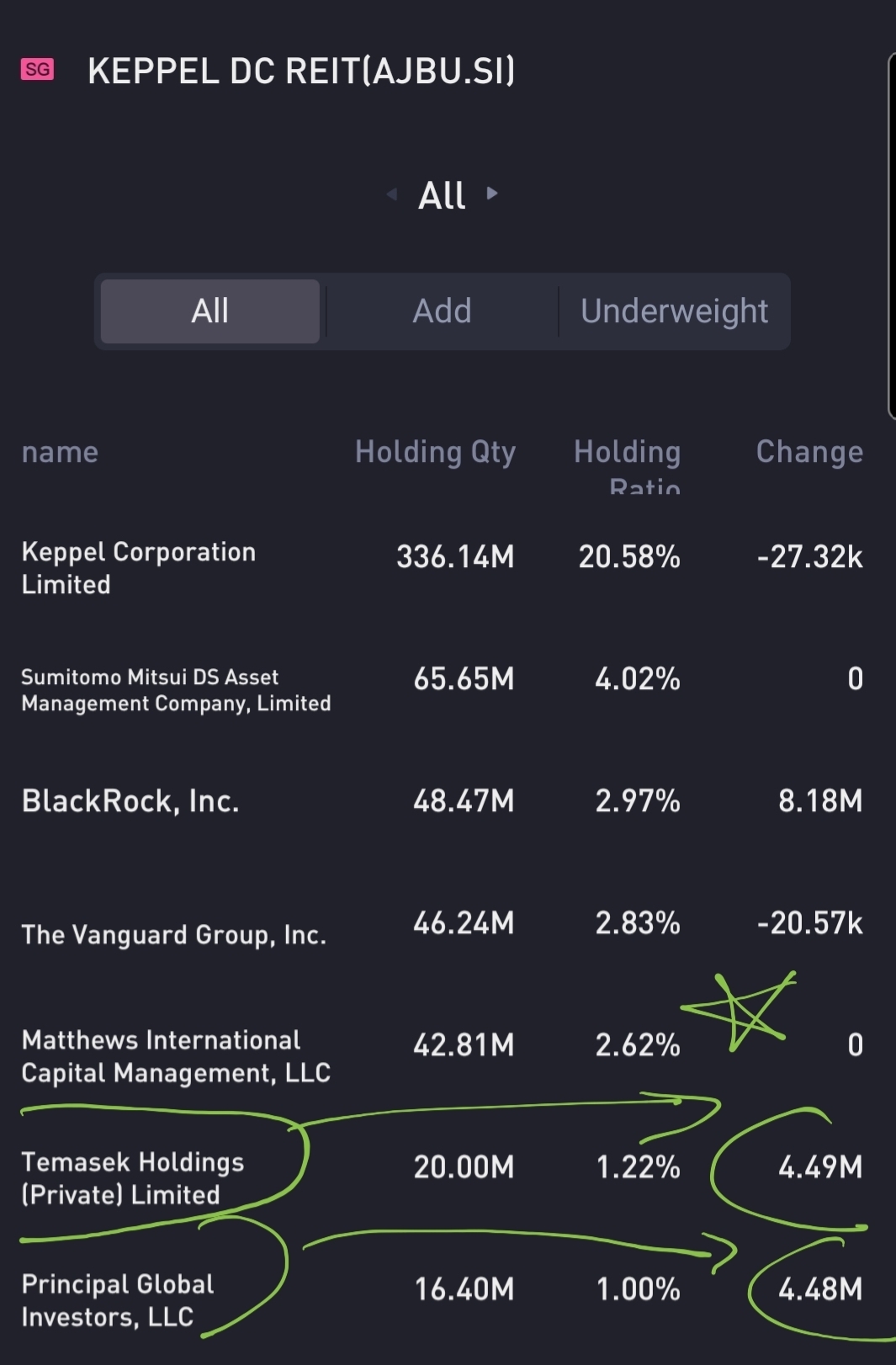Select the All filter tab
This screenshot has width=896, height=1365.
210,311
